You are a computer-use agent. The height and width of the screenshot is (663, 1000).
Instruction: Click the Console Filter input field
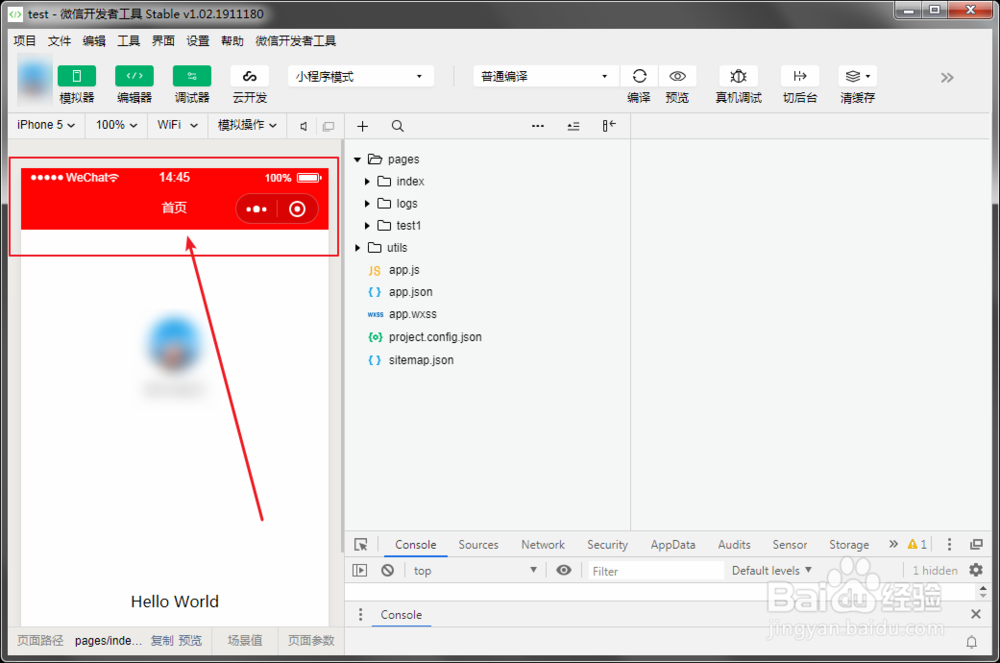click(x=655, y=570)
